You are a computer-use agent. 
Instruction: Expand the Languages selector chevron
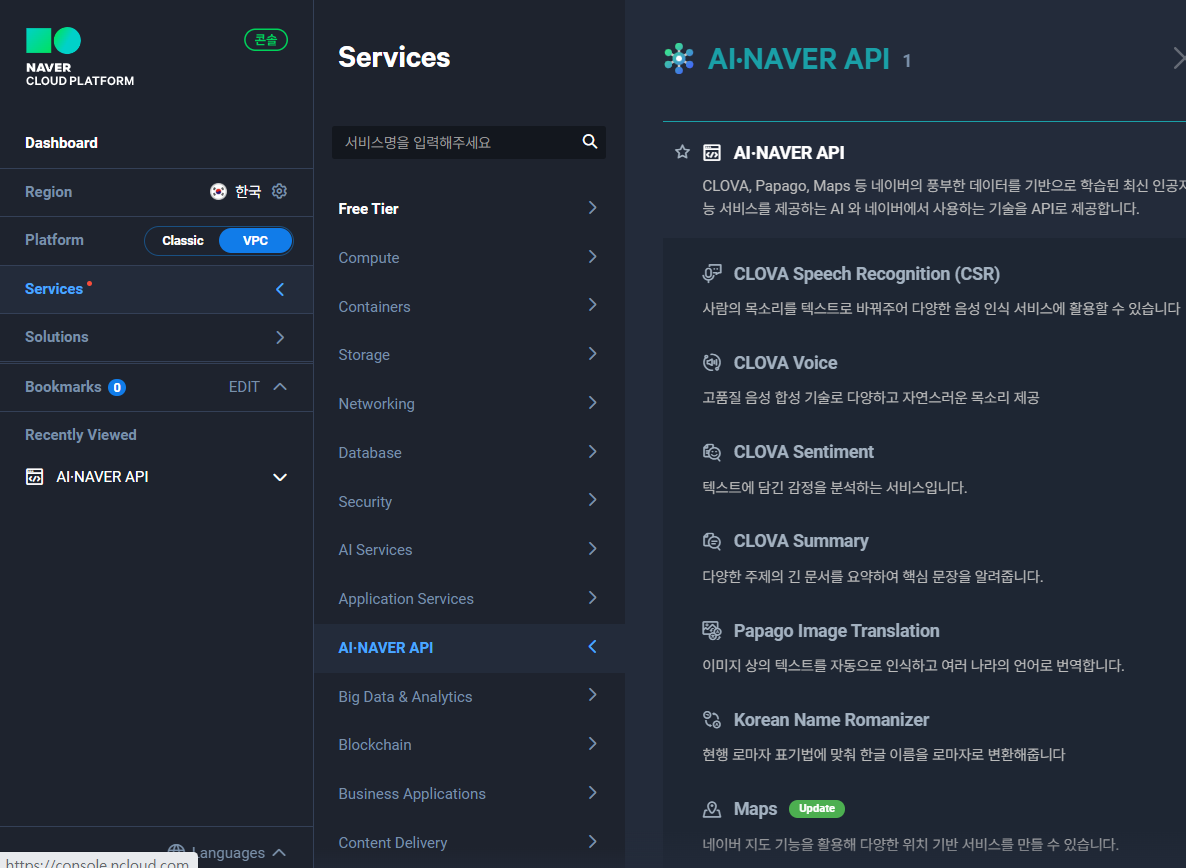pos(279,852)
